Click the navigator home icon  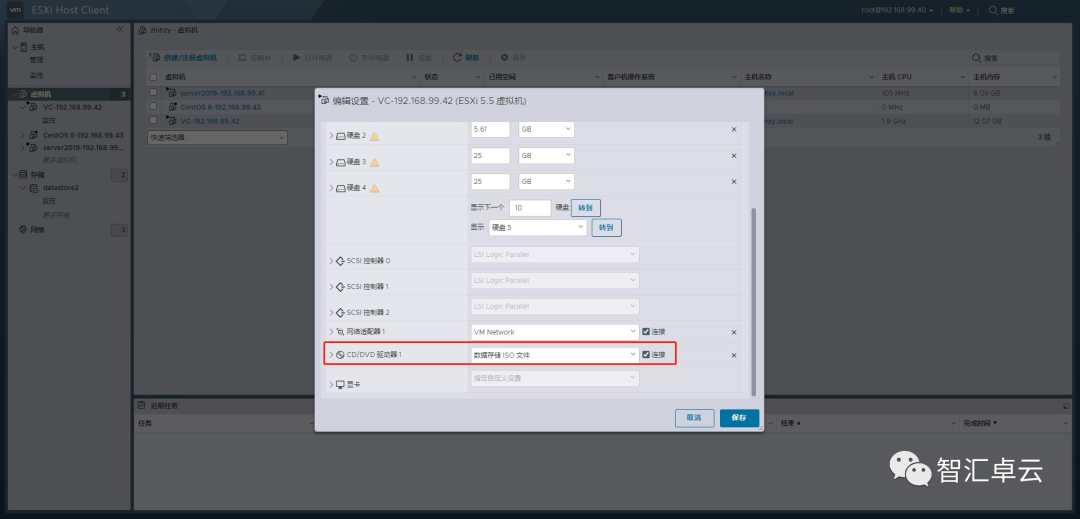click(15, 30)
